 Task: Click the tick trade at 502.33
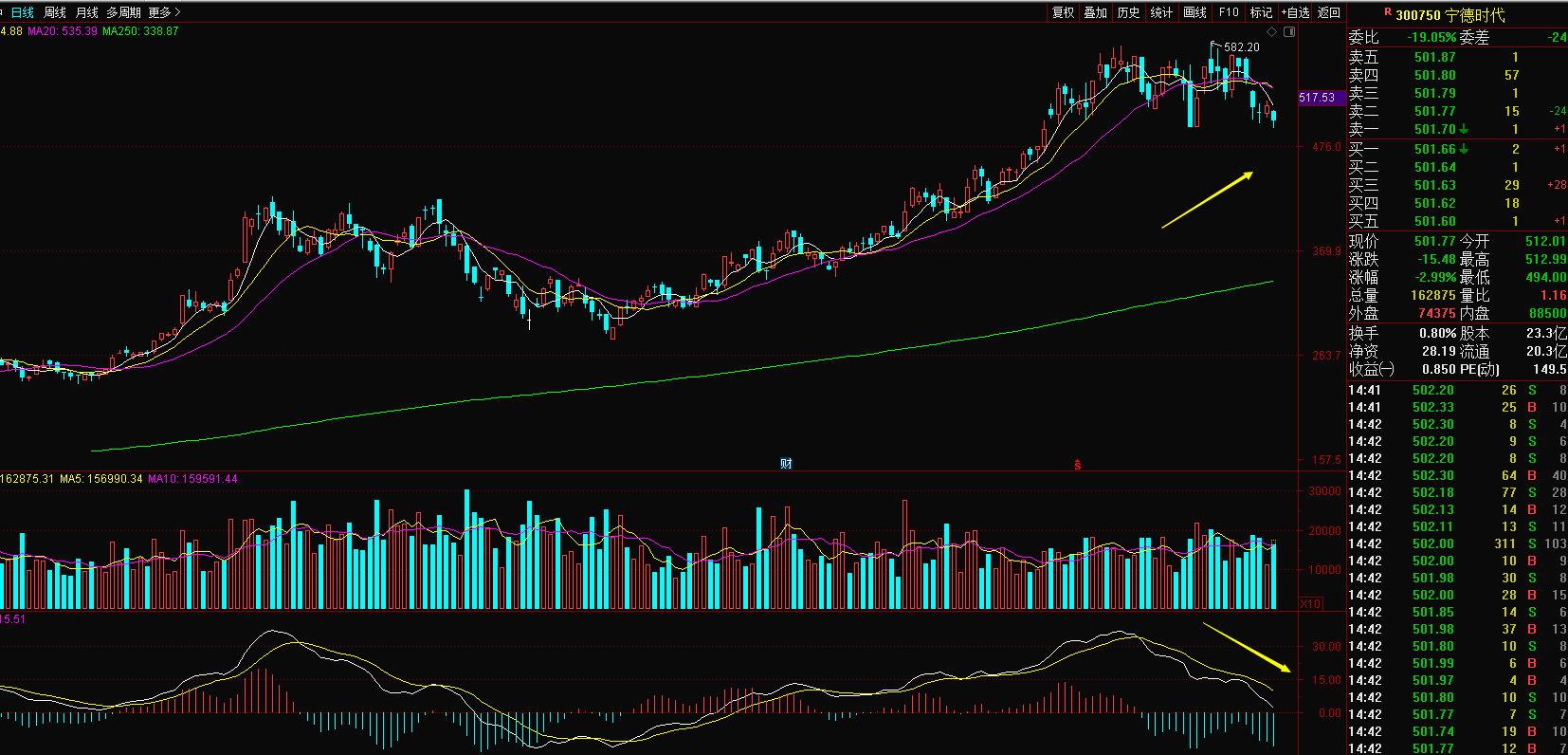(x=1432, y=407)
